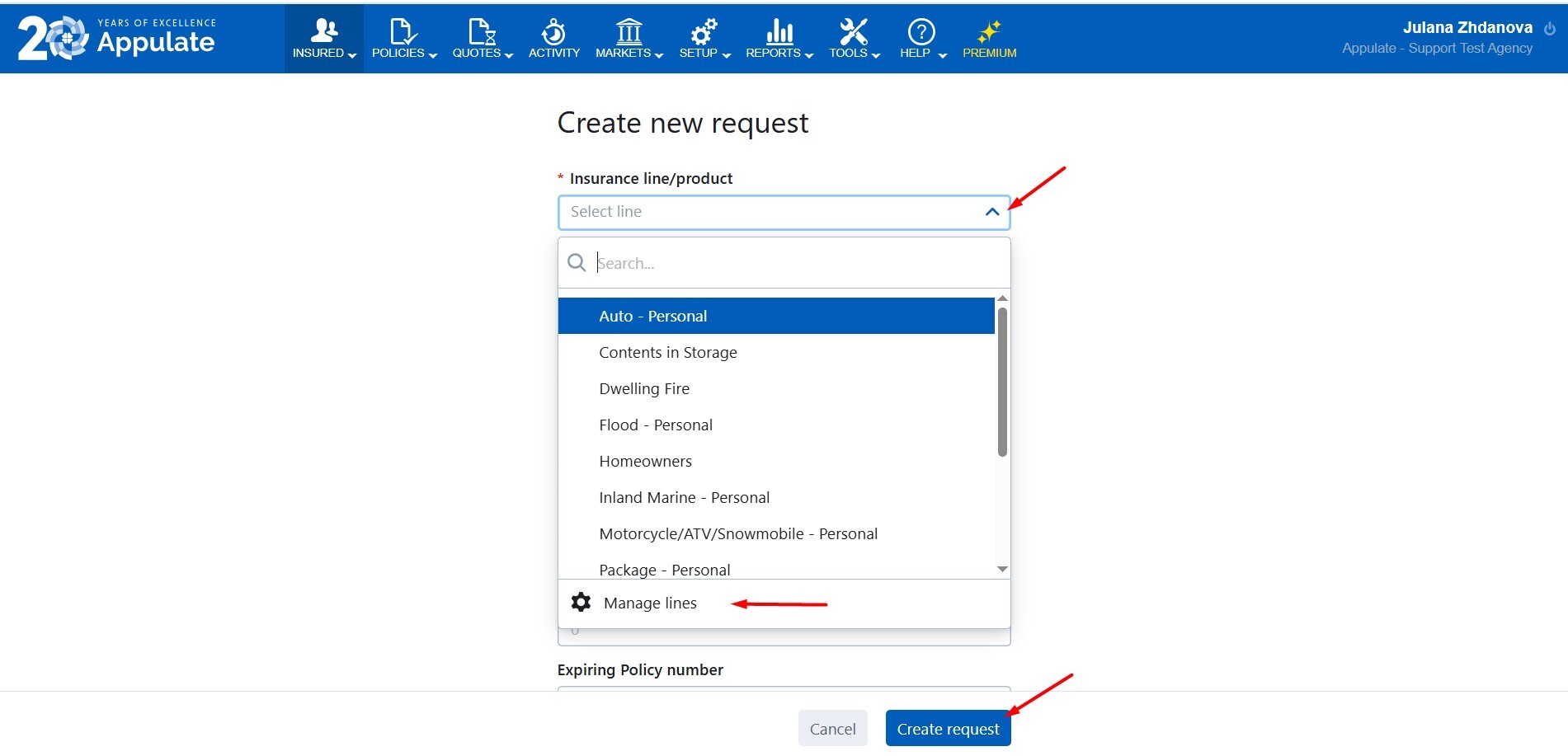This screenshot has width=1568, height=756.
Task: Click the power logout icon
Action: (1550, 29)
